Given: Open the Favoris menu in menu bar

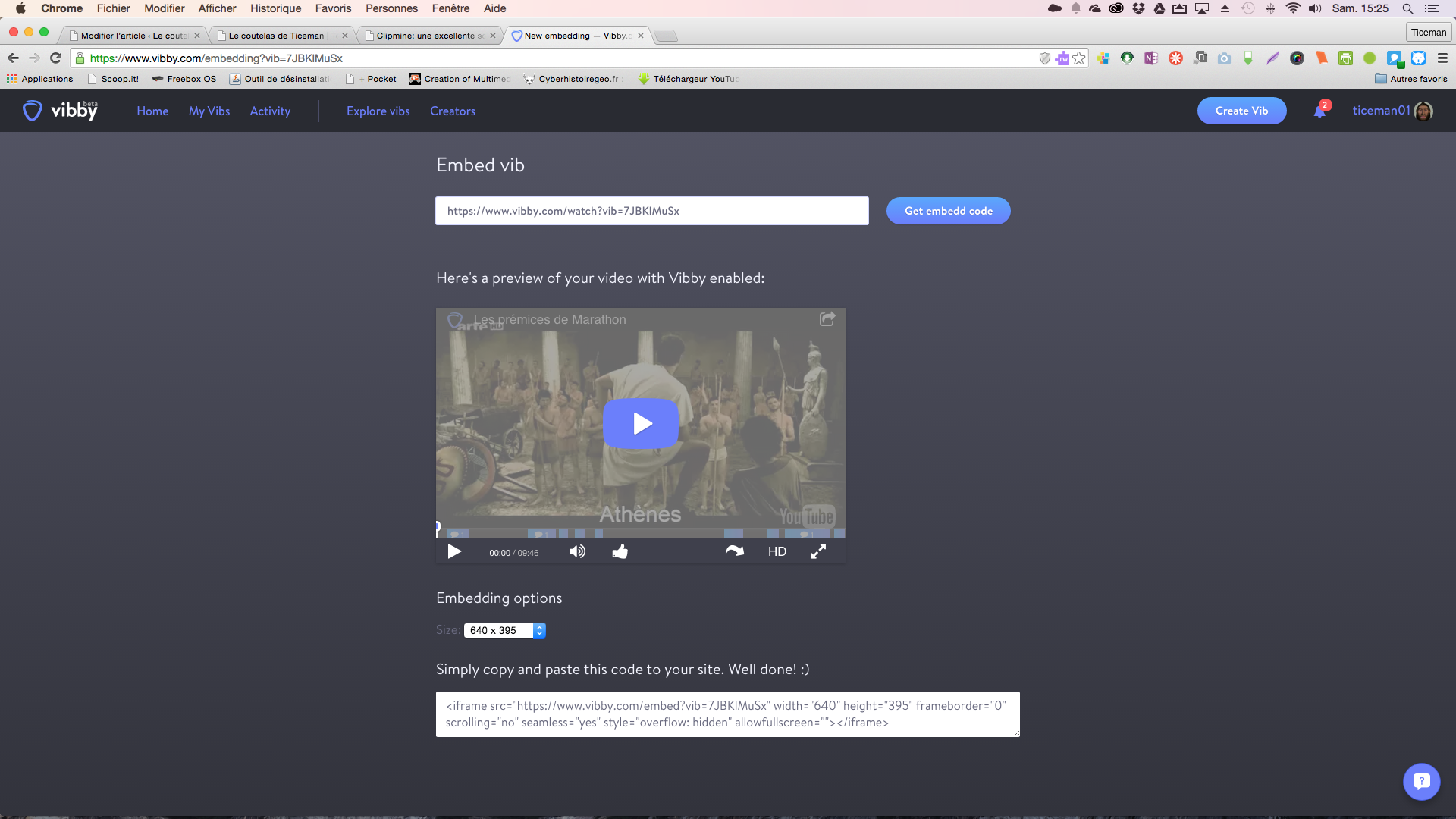Looking at the screenshot, I should (333, 8).
